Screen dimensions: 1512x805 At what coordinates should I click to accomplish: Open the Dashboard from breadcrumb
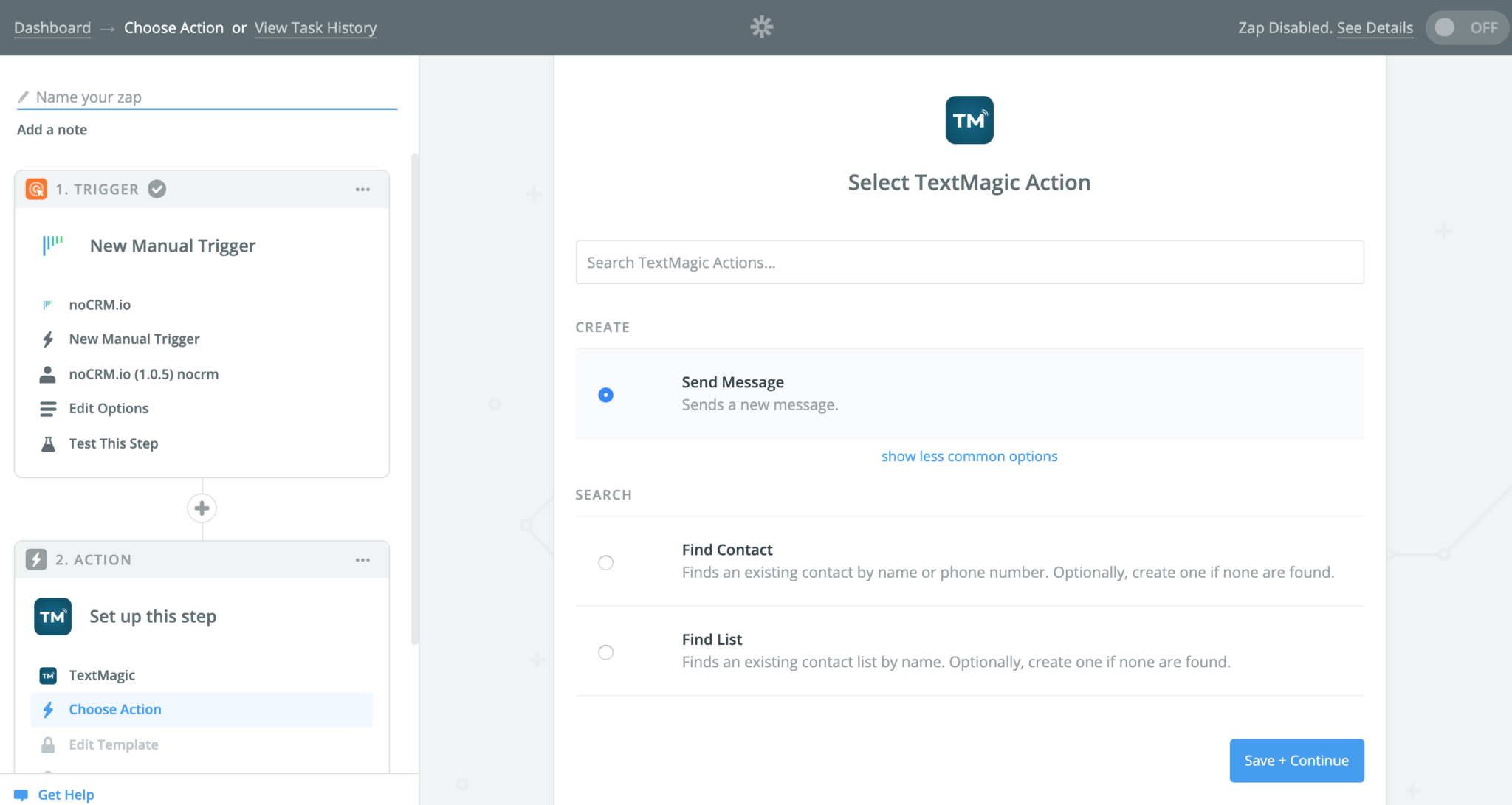pos(52,27)
